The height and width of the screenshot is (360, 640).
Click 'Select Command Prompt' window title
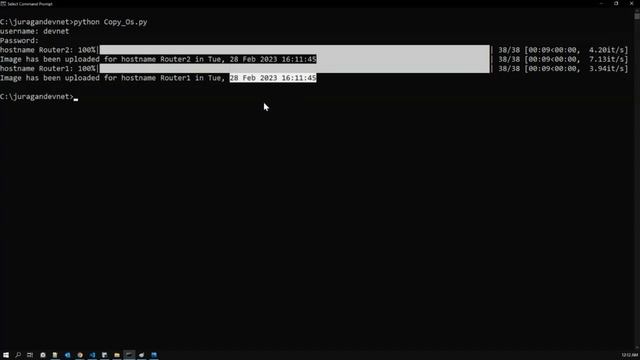tap(30, 4)
